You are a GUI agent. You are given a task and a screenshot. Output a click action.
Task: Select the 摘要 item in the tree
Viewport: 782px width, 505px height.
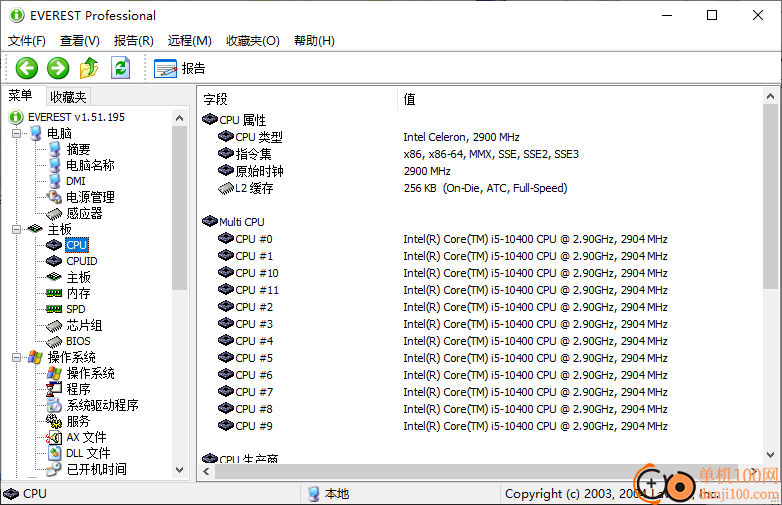click(78, 149)
